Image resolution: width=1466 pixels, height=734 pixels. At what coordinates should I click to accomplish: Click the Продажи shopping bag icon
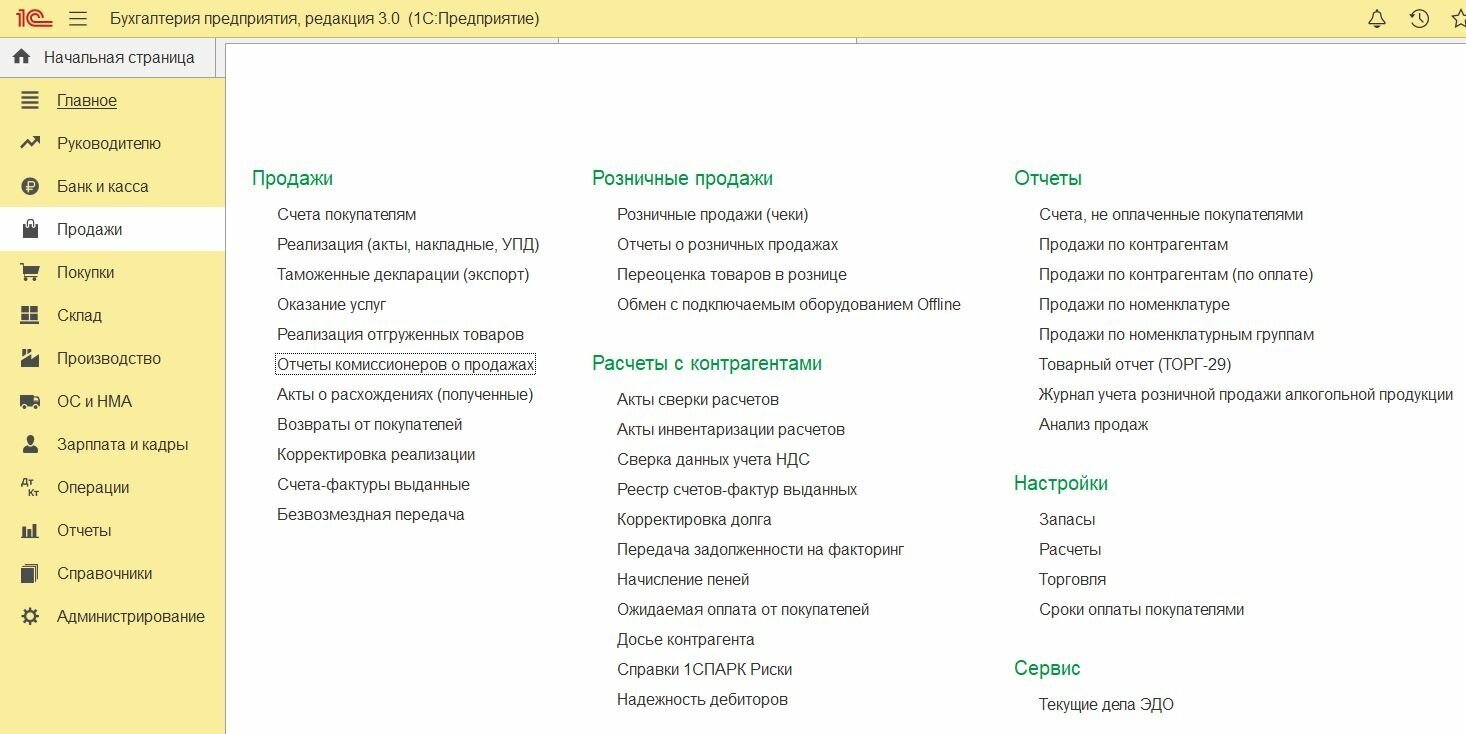coord(30,229)
